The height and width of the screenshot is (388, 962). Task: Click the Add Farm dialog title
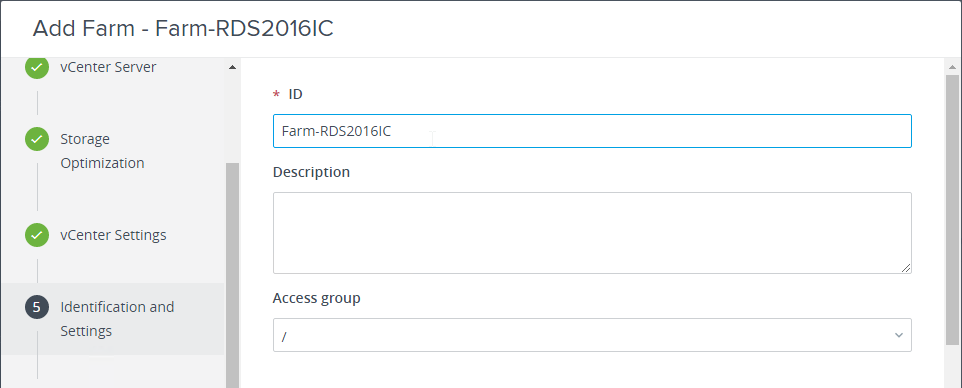[x=183, y=29]
